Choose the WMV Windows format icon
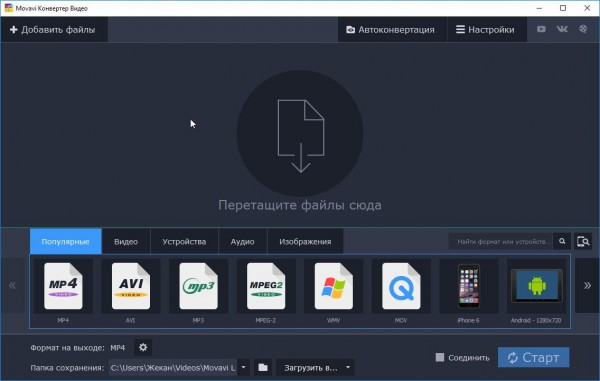 point(334,286)
